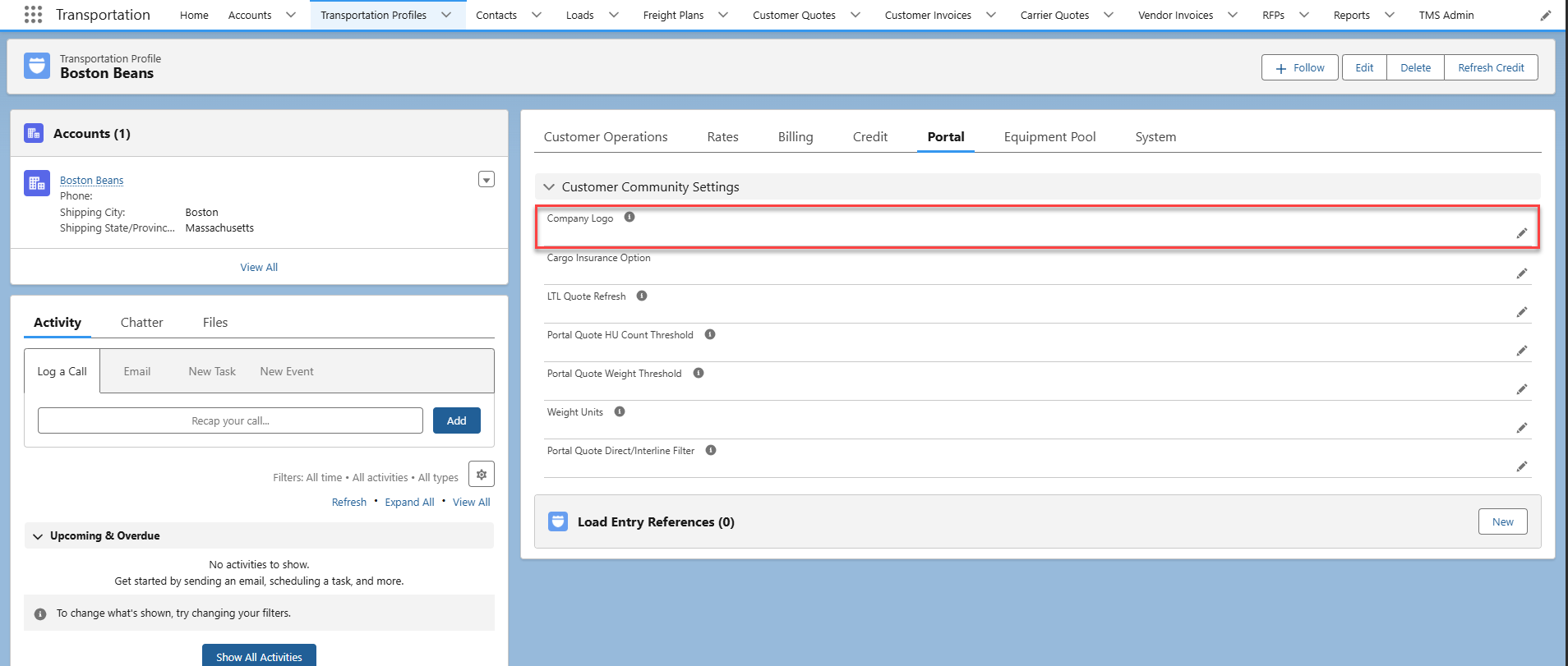Show info for Portal Quote Weight Threshold

pos(699,373)
